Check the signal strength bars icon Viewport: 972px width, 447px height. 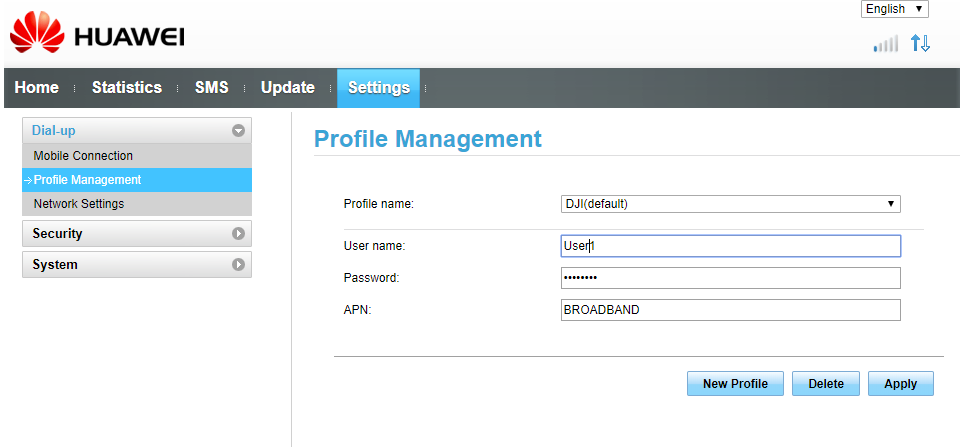click(886, 44)
